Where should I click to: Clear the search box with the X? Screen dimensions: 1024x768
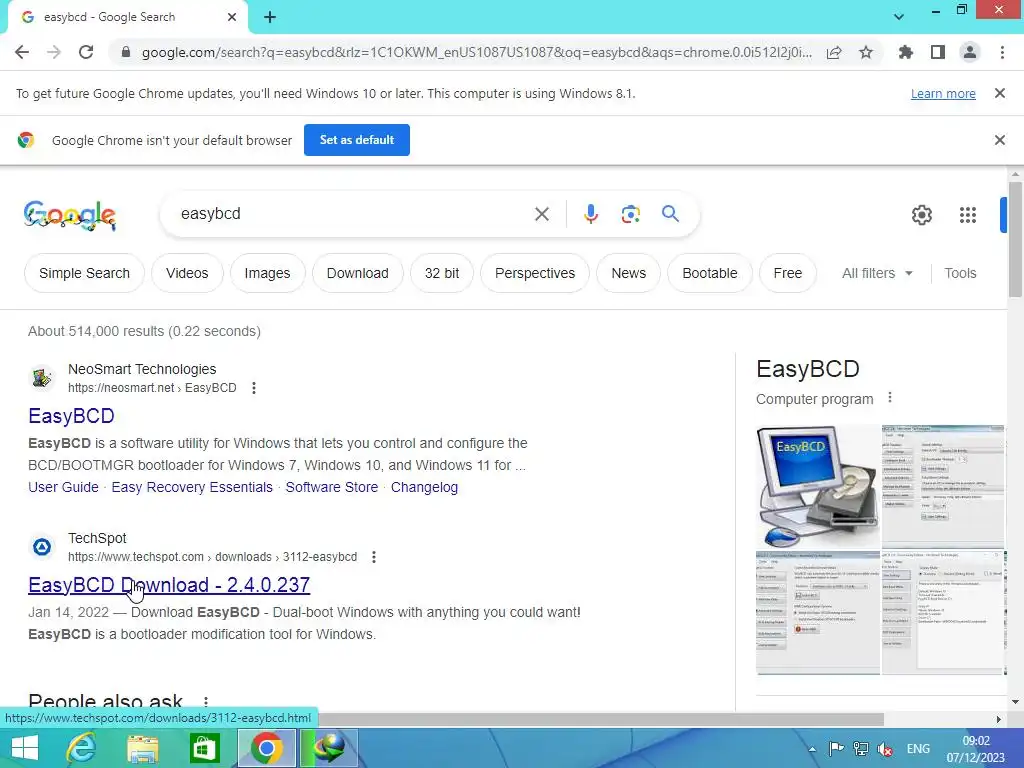tap(541, 214)
